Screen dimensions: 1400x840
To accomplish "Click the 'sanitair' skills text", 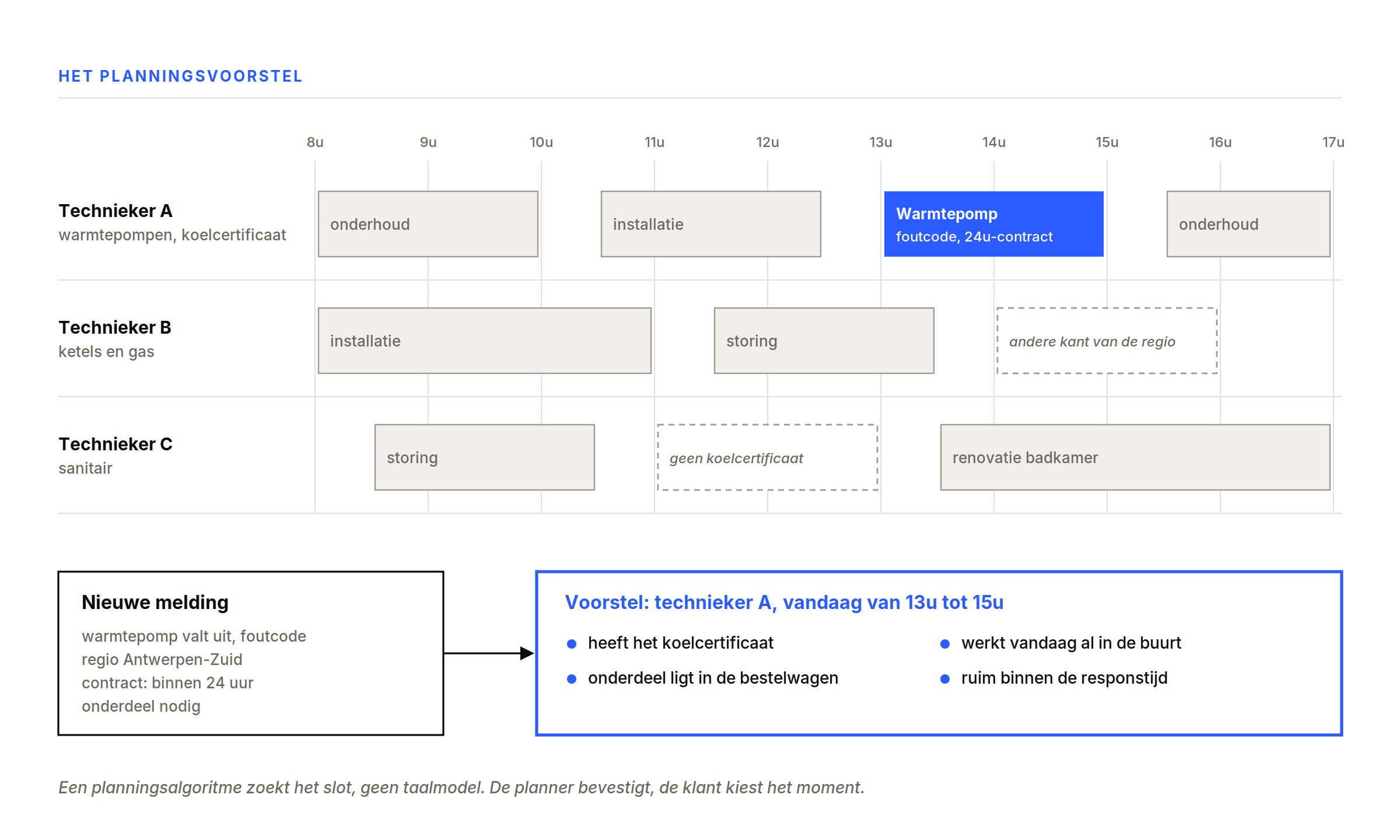I will 85,468.
